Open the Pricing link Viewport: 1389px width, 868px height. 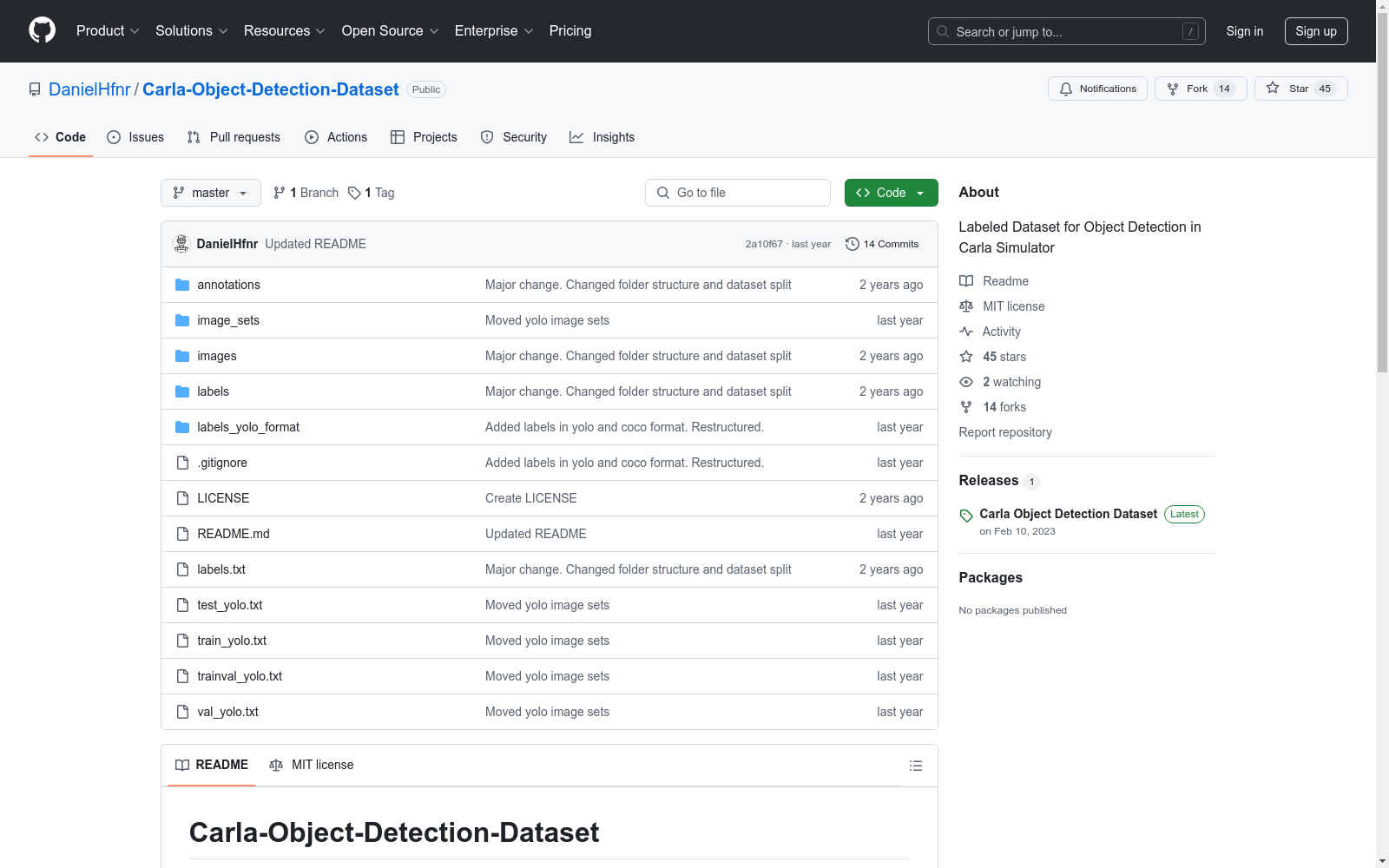570,30
